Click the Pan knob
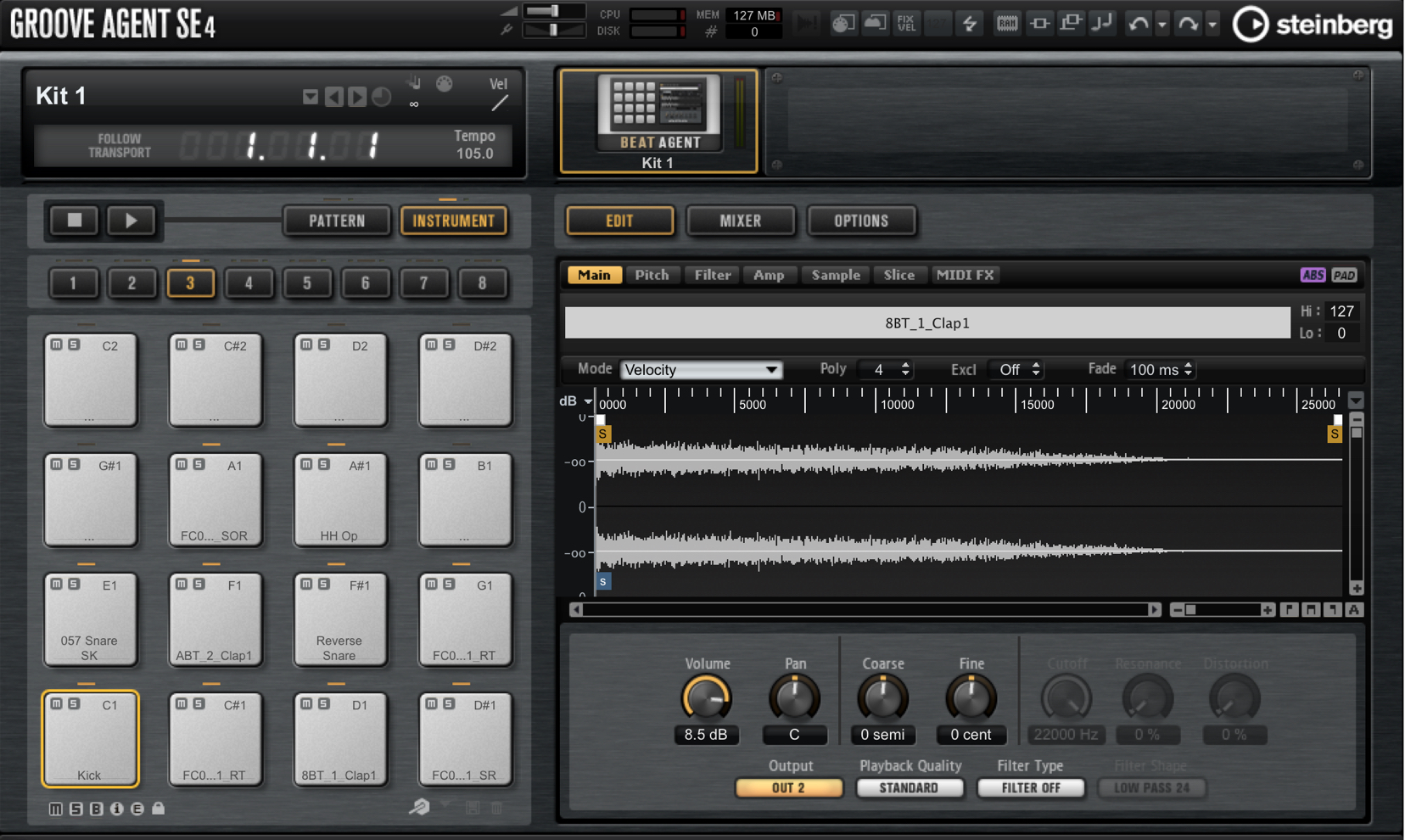 coord(794,698)
